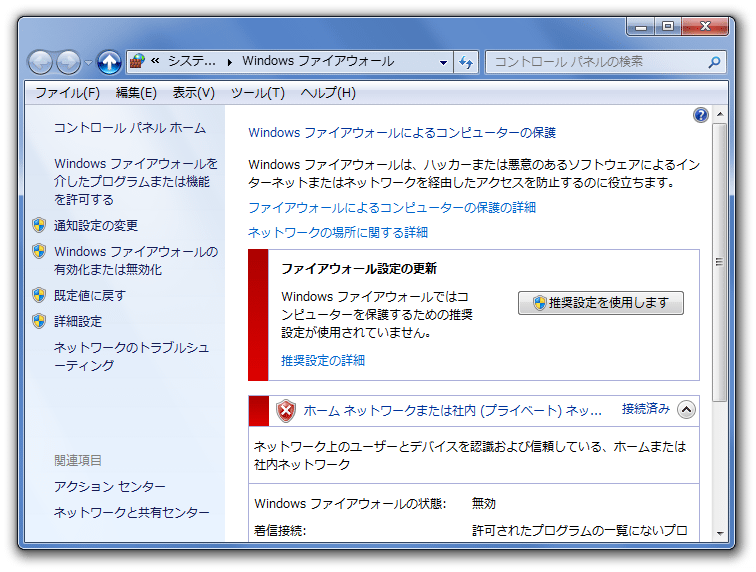Open アクション センター link
The width and height of the screenshot is (756, 572).
(109, 486)
